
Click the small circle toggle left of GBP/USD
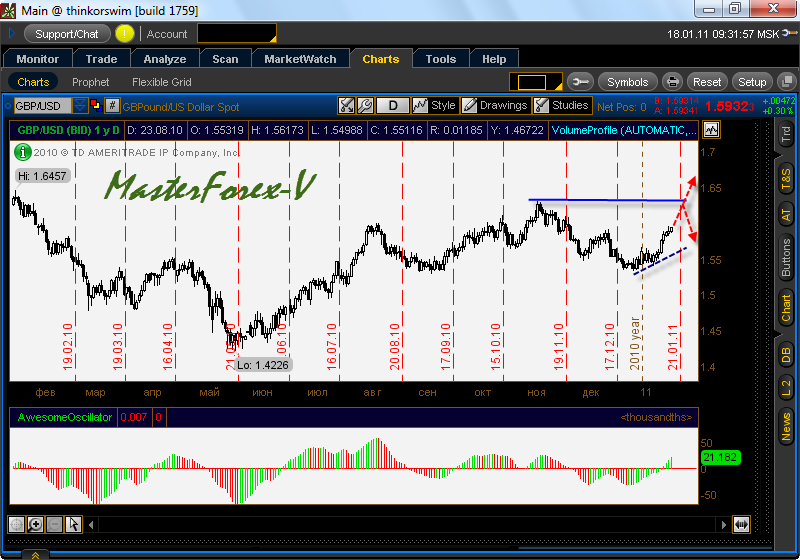coord(8,106)
